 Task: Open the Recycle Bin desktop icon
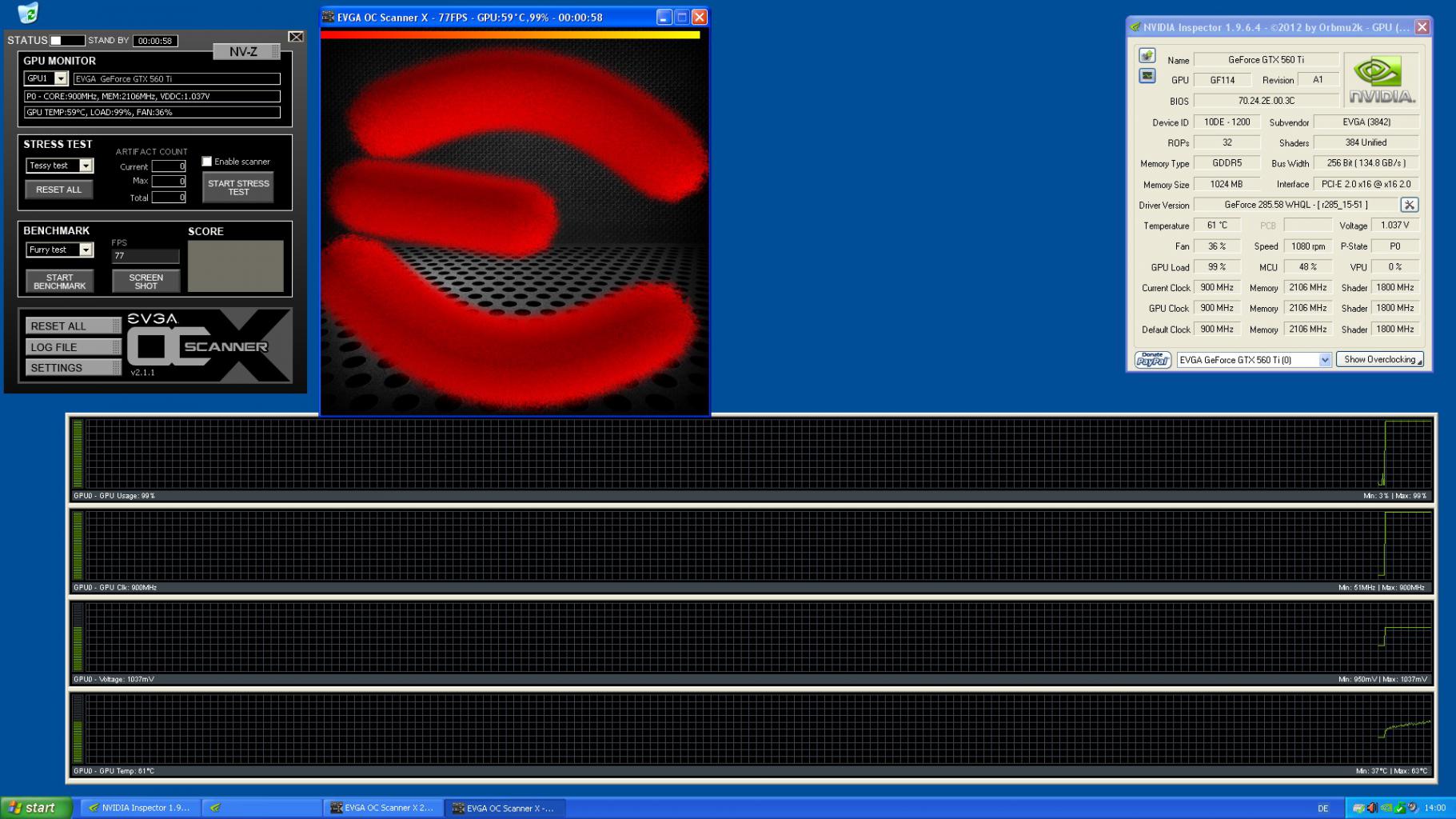[27, 12]
